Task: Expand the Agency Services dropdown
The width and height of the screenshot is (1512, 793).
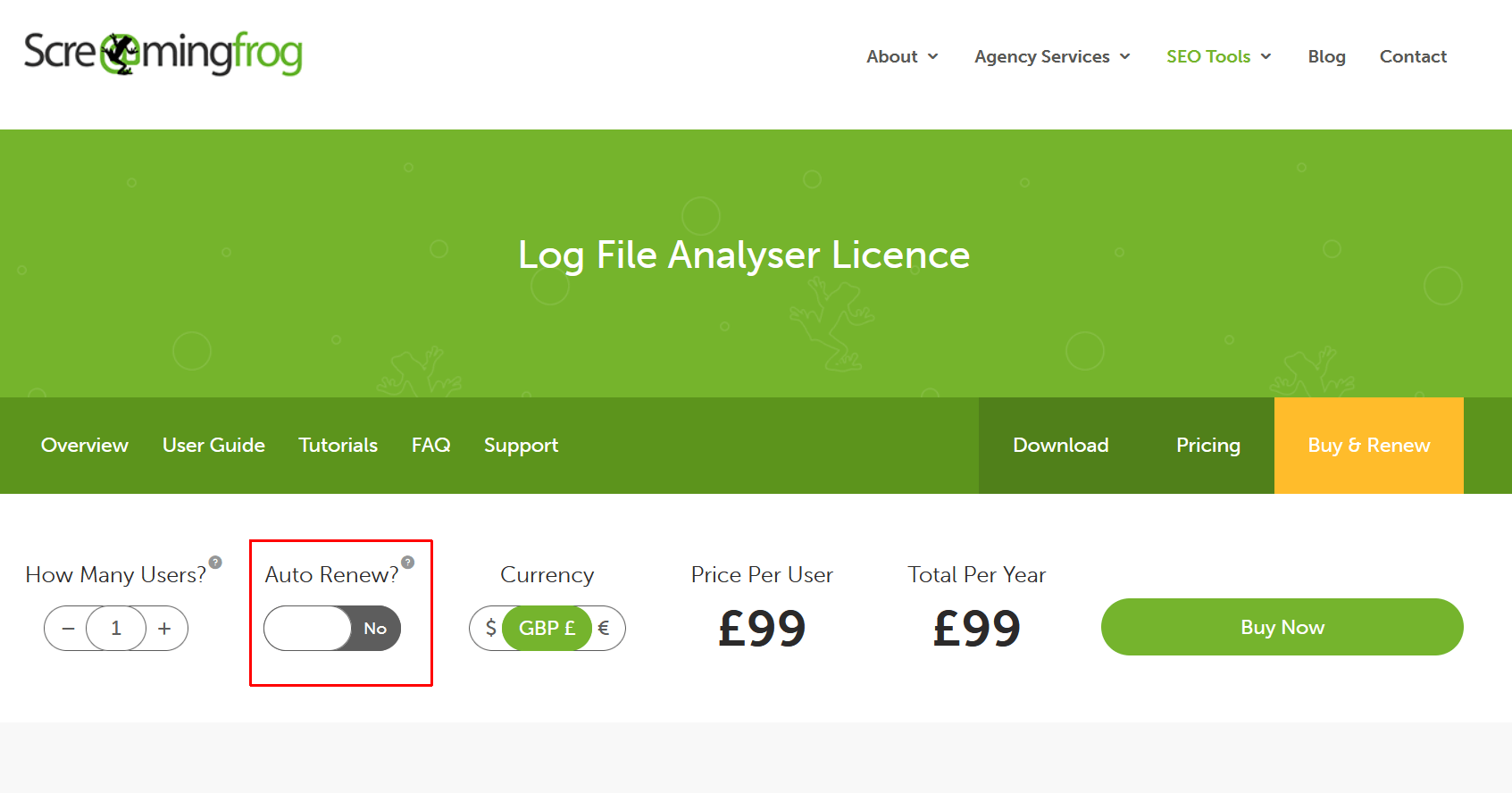Action: pos(1052,56)
